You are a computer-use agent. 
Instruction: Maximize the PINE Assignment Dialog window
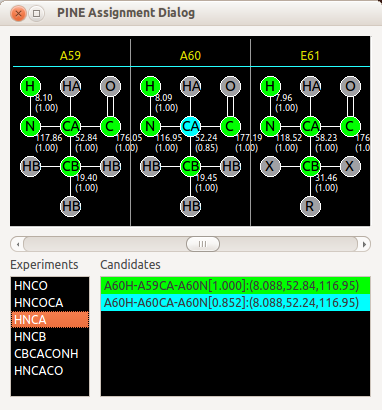coord(37,14)
